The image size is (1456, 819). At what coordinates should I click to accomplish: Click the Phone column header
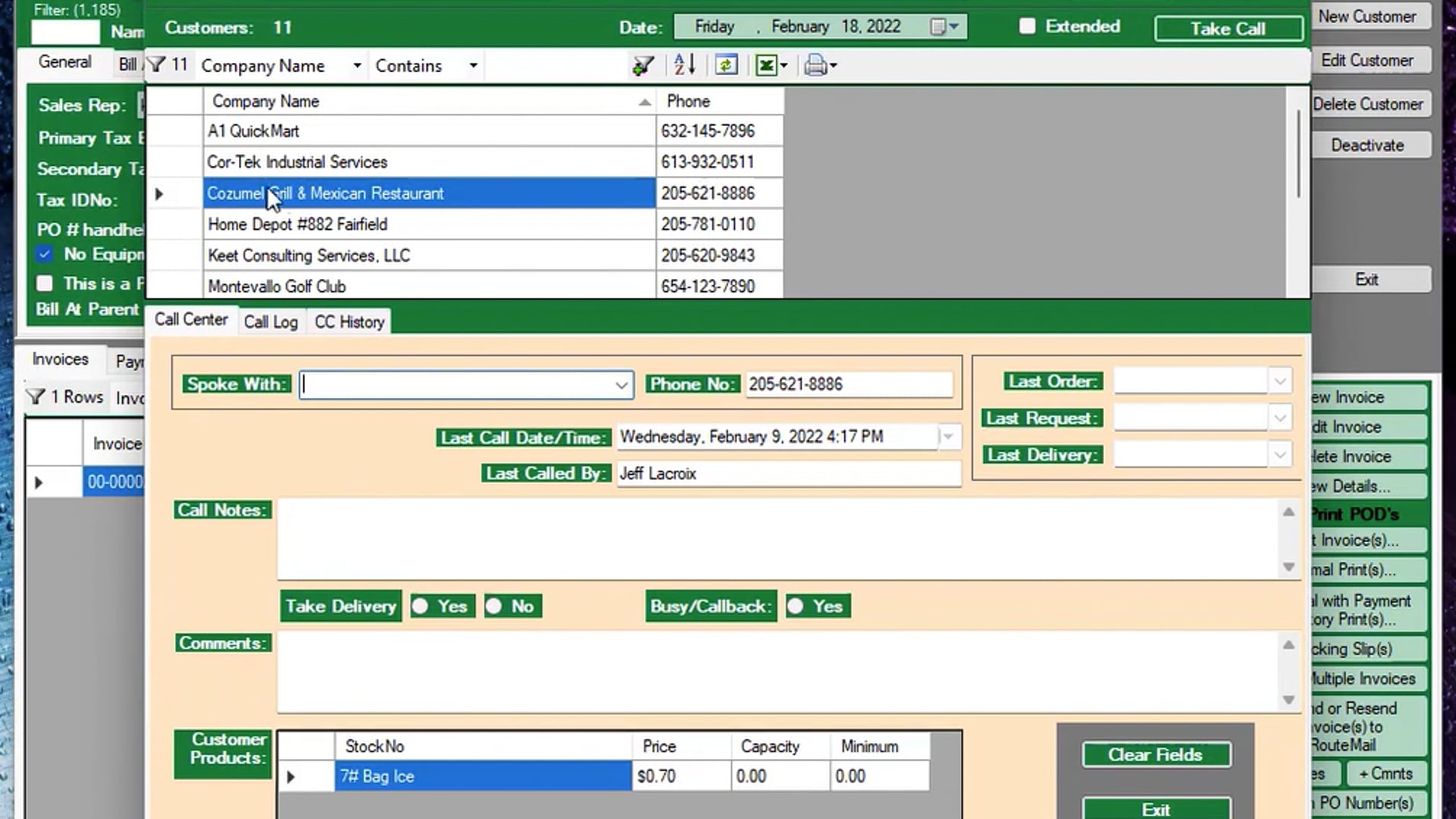coord(720,102)
